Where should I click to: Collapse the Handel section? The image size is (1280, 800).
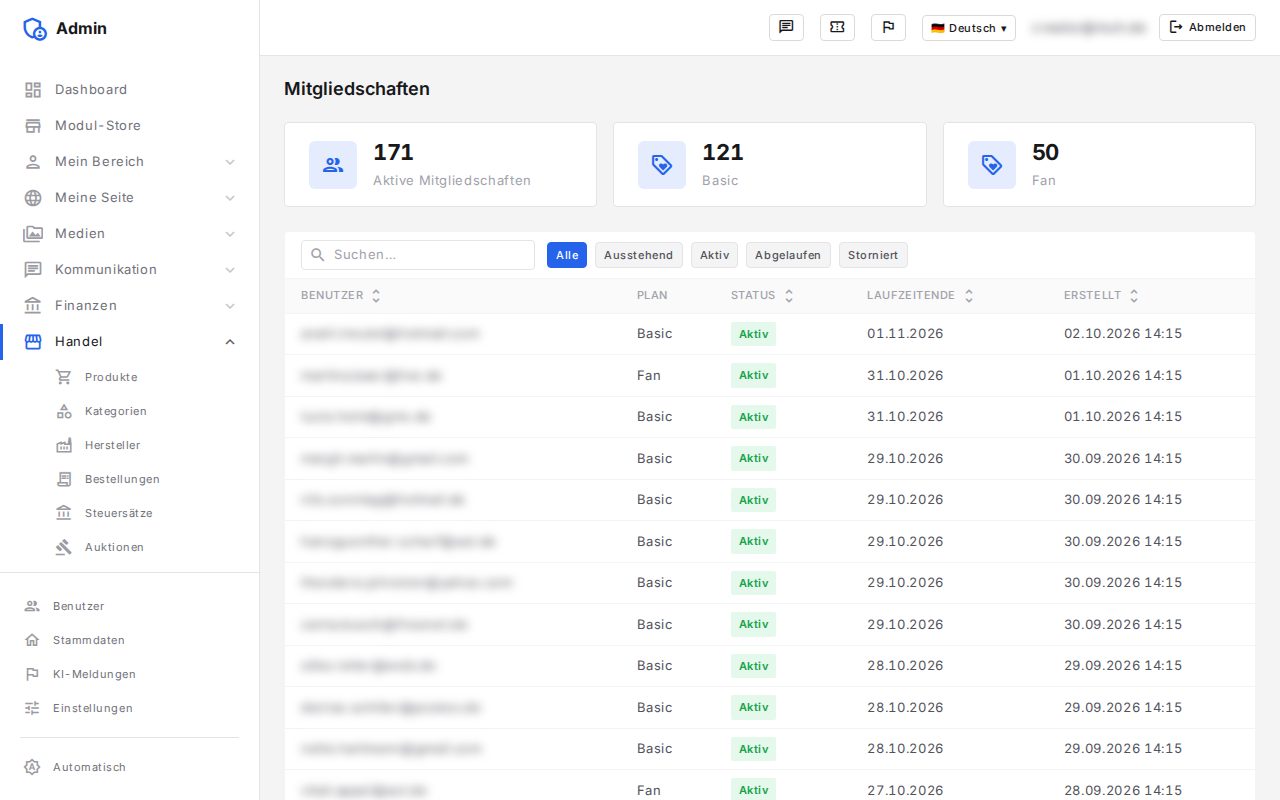[x=130, y=342]
